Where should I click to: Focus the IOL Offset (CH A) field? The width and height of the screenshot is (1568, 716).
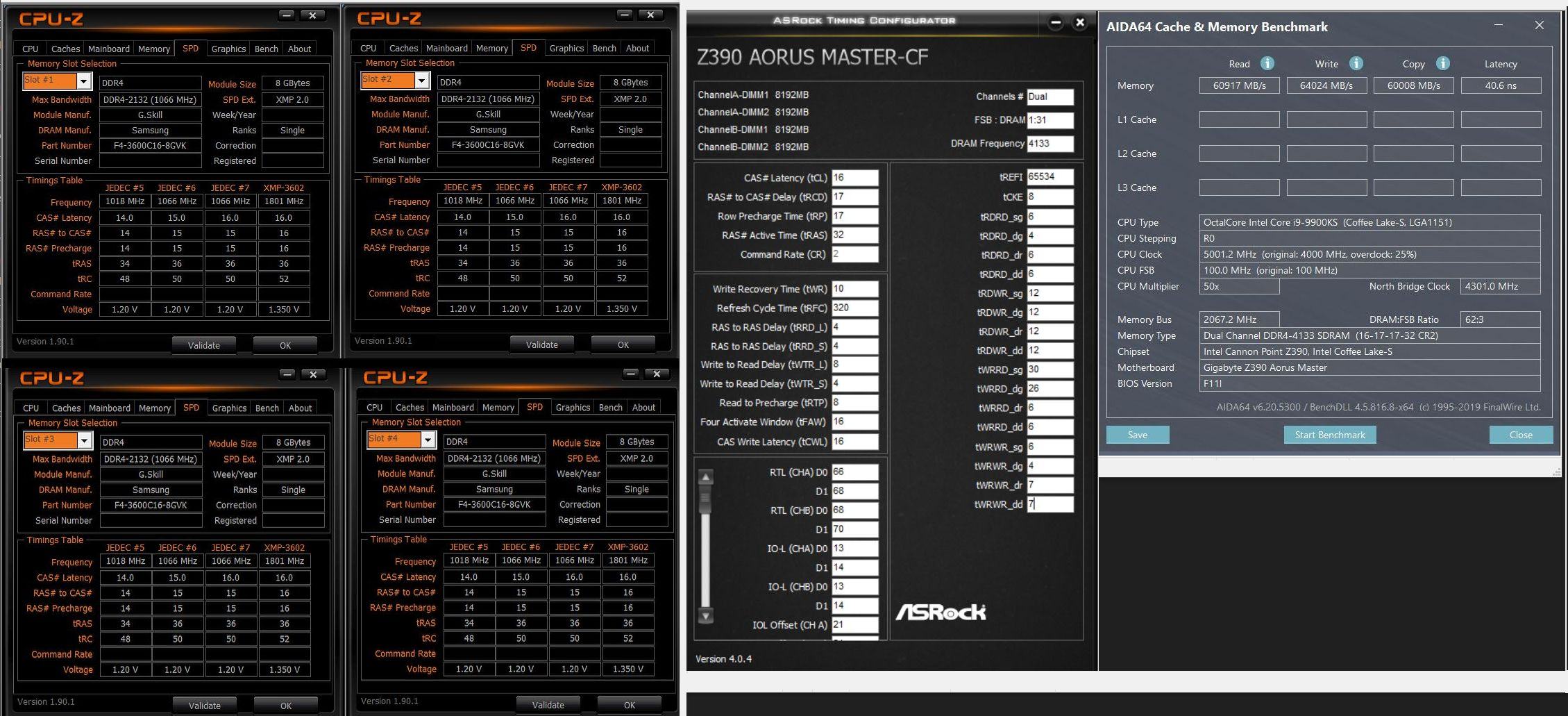(854, 625)
